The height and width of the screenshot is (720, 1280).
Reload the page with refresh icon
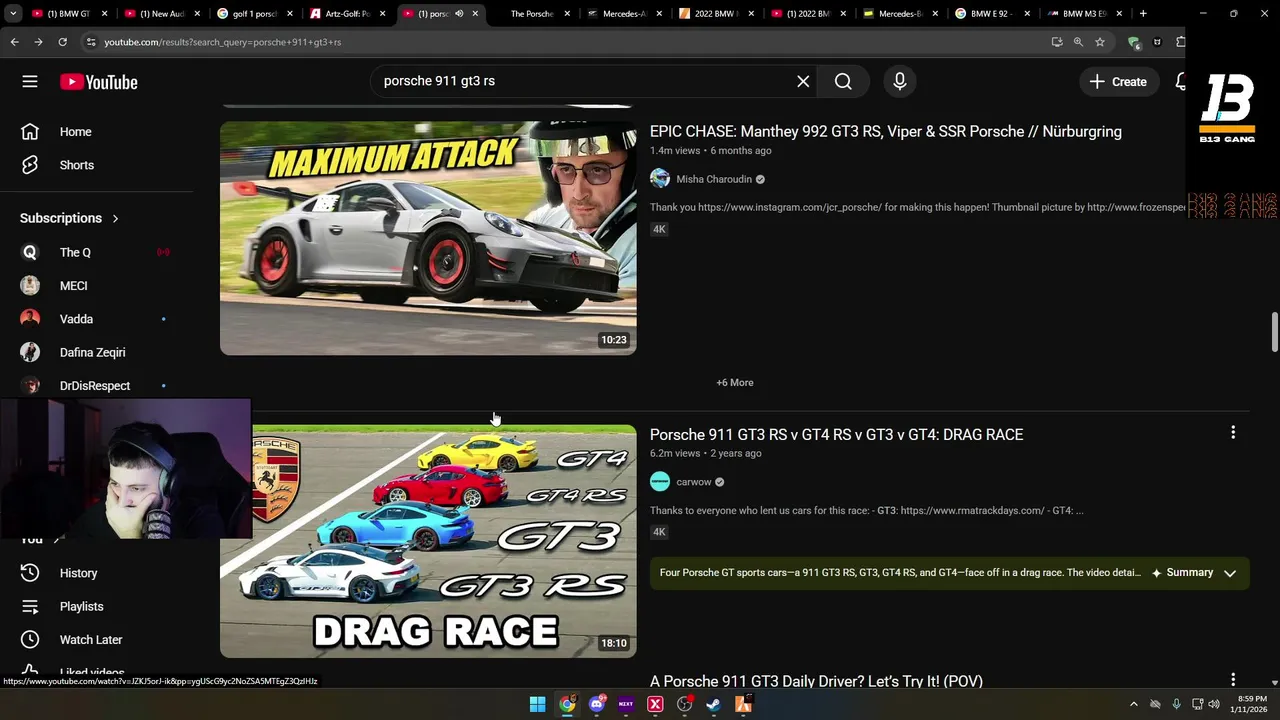tap(62, 42)
